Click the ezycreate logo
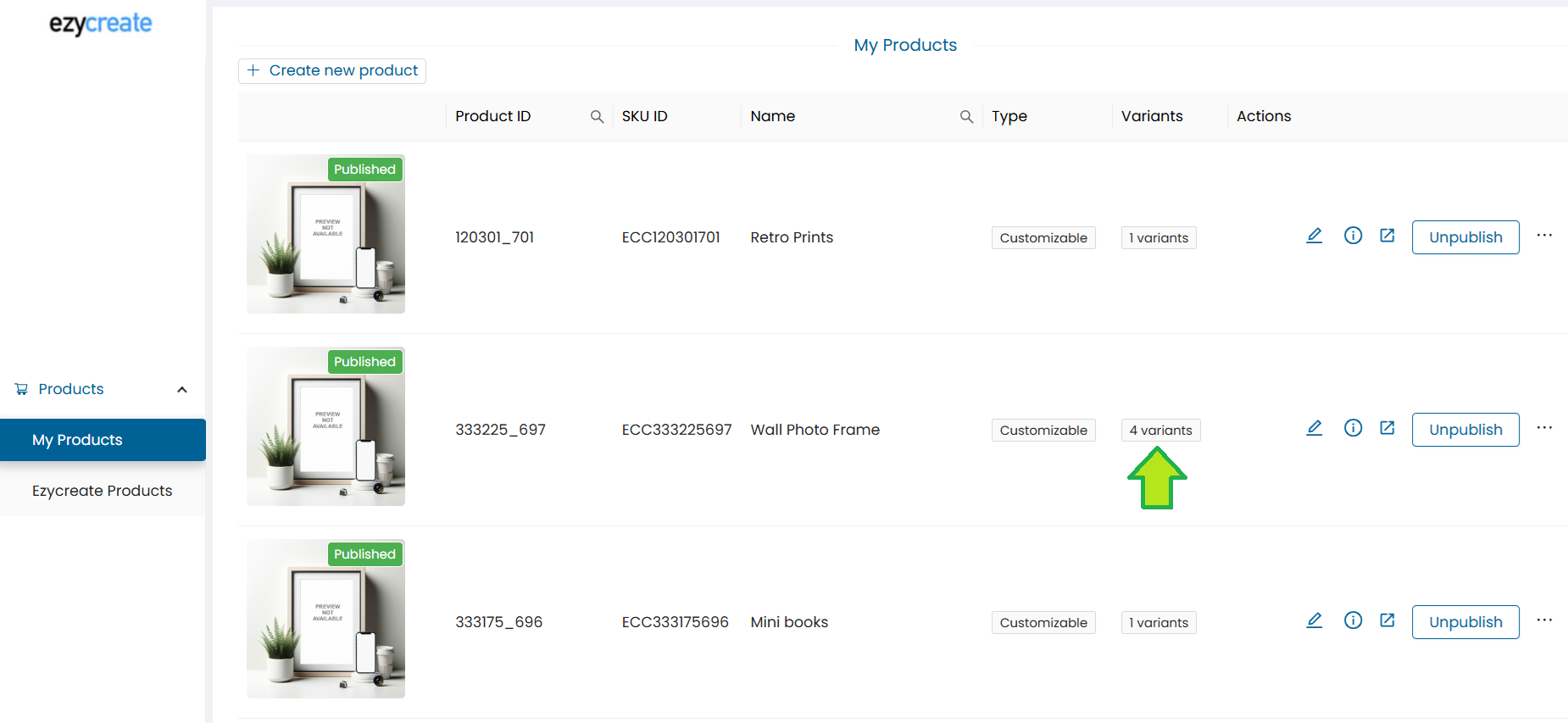Viewport: 1568px width, 723px height. (101, 24)
